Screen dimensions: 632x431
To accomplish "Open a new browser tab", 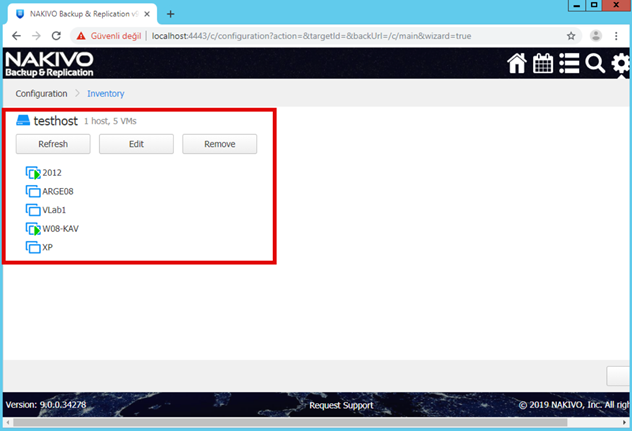I will pos(170,14).
